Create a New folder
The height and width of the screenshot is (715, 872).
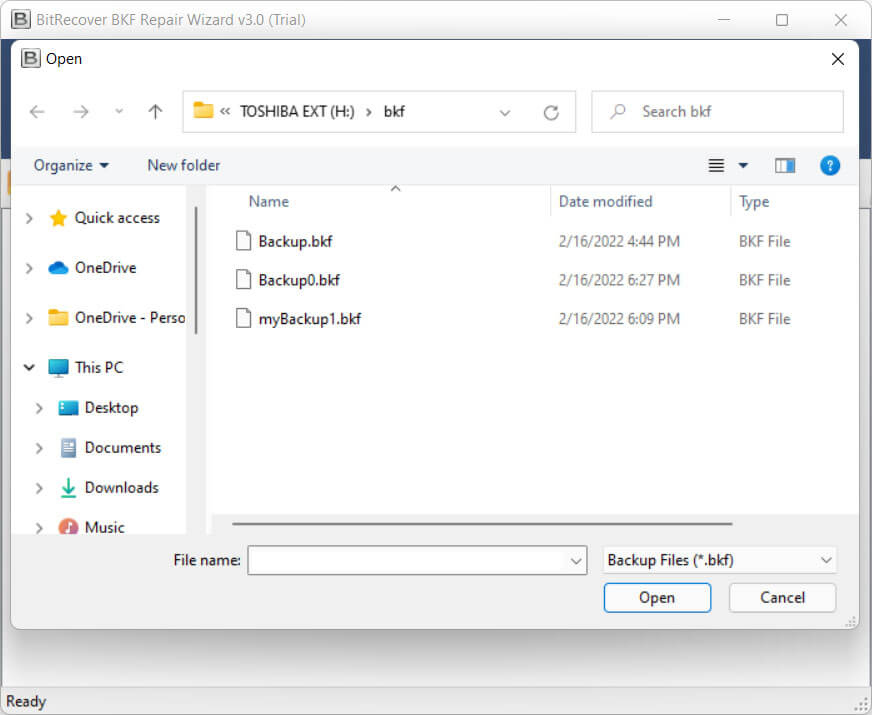184,166
